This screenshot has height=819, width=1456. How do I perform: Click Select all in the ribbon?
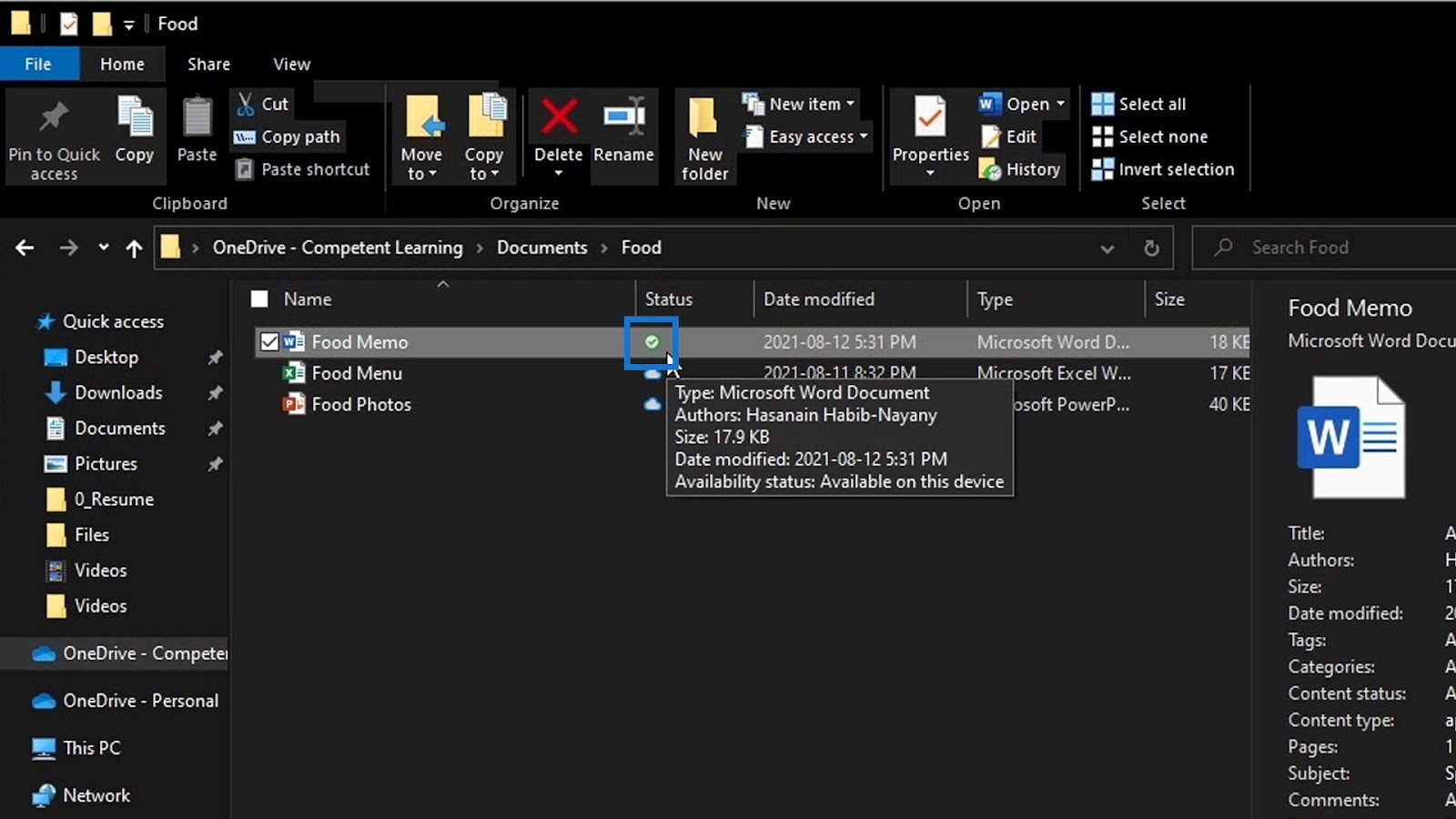1139,104
